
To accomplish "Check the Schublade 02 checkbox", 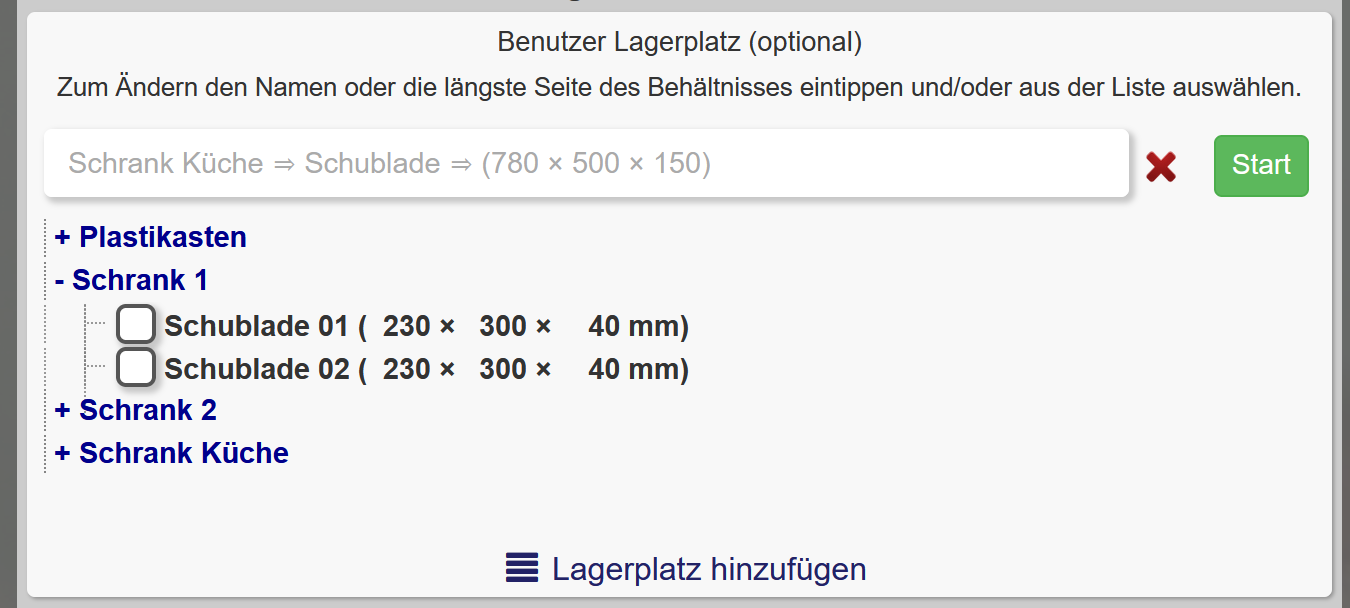I will click(x=135, y=367).
